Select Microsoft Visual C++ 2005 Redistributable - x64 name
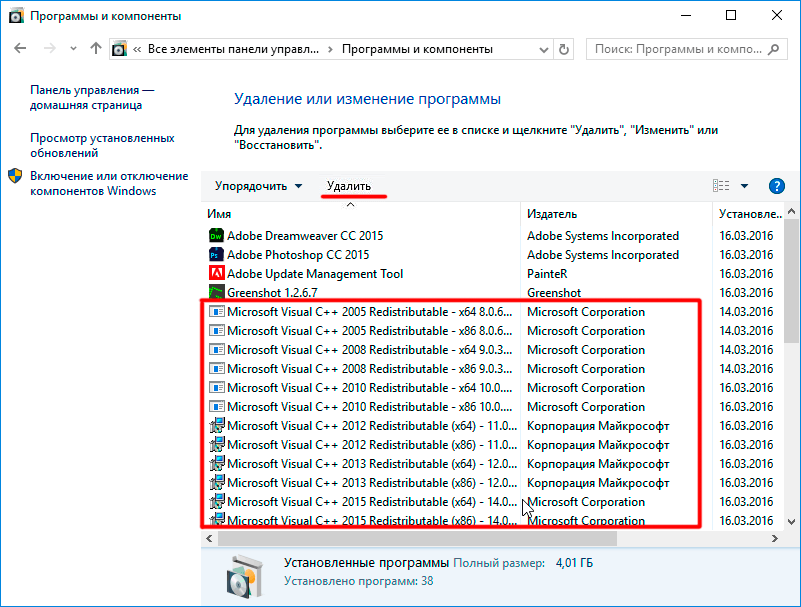Viewport: 801px width, 607px height. (x=369, y=312)
